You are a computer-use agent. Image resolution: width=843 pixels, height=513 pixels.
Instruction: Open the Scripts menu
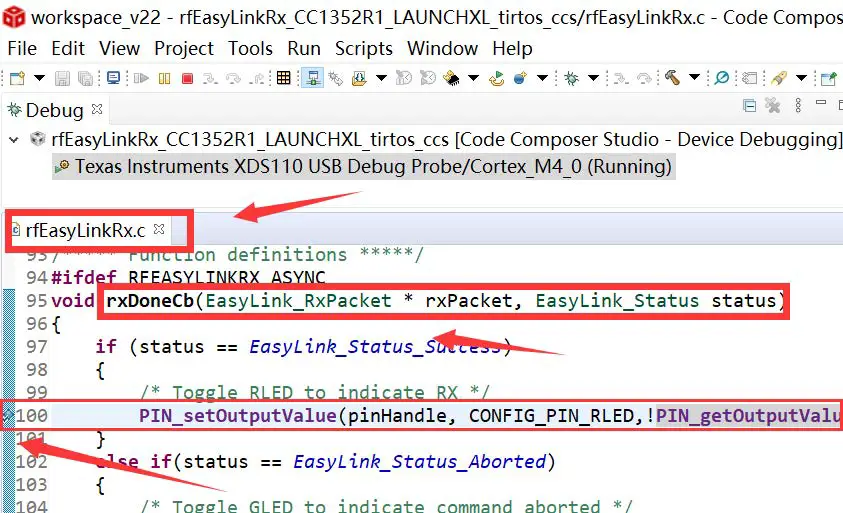(363, 49)
